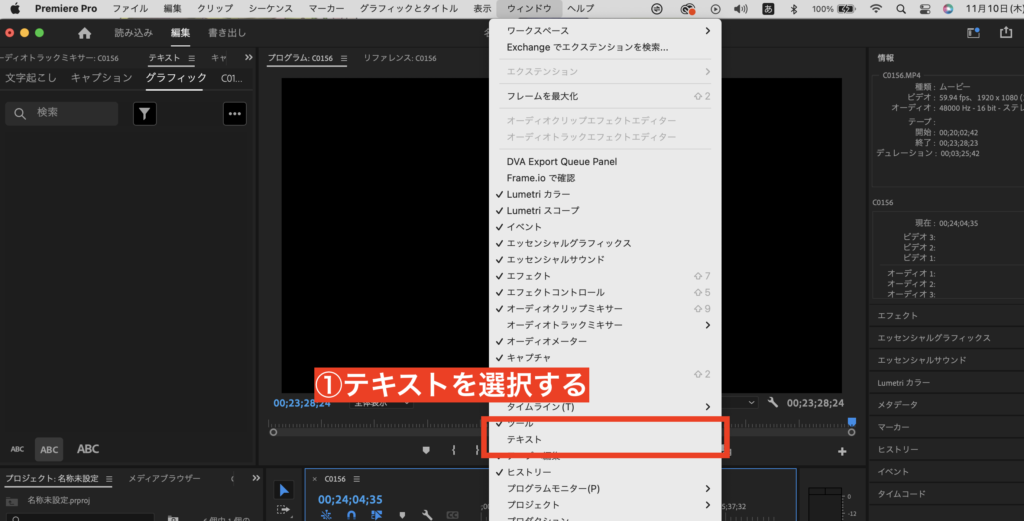This screenshot has height=521, width=1024.
Task: Open the three-dots options in Graphics tab
Action: (x=235, y=113)
